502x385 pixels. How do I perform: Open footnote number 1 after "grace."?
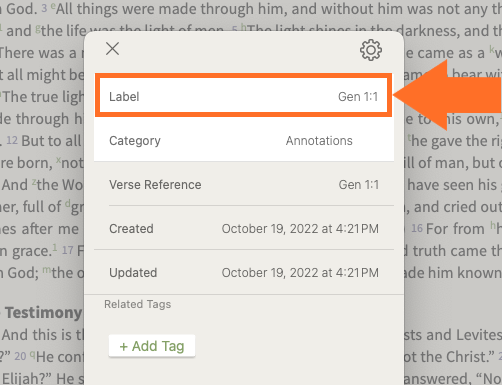pyautogui.click(x=55, y=247)
